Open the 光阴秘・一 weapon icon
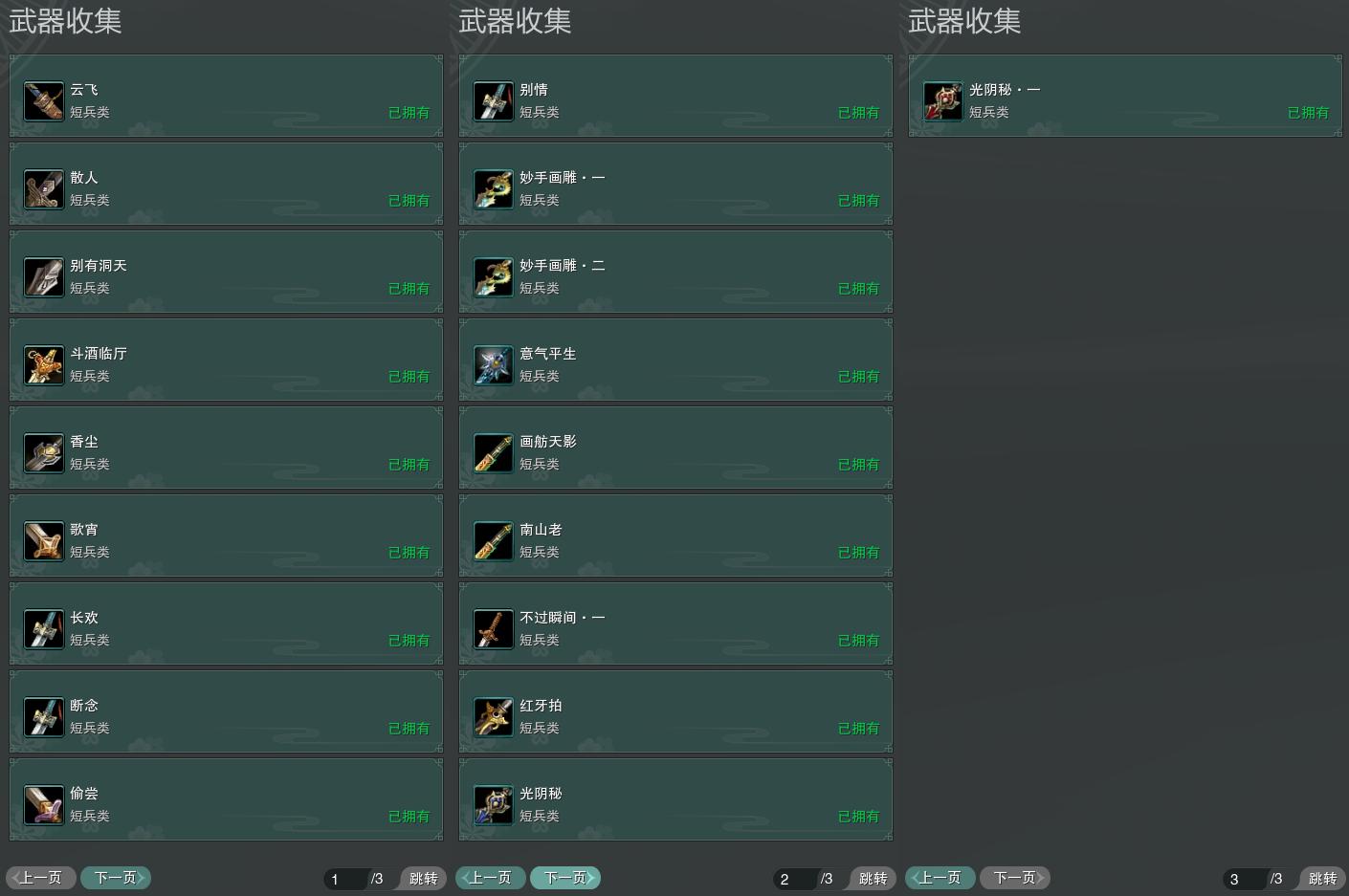The width and height of the screenshot is (1349, 896). (x=943, y=101)
